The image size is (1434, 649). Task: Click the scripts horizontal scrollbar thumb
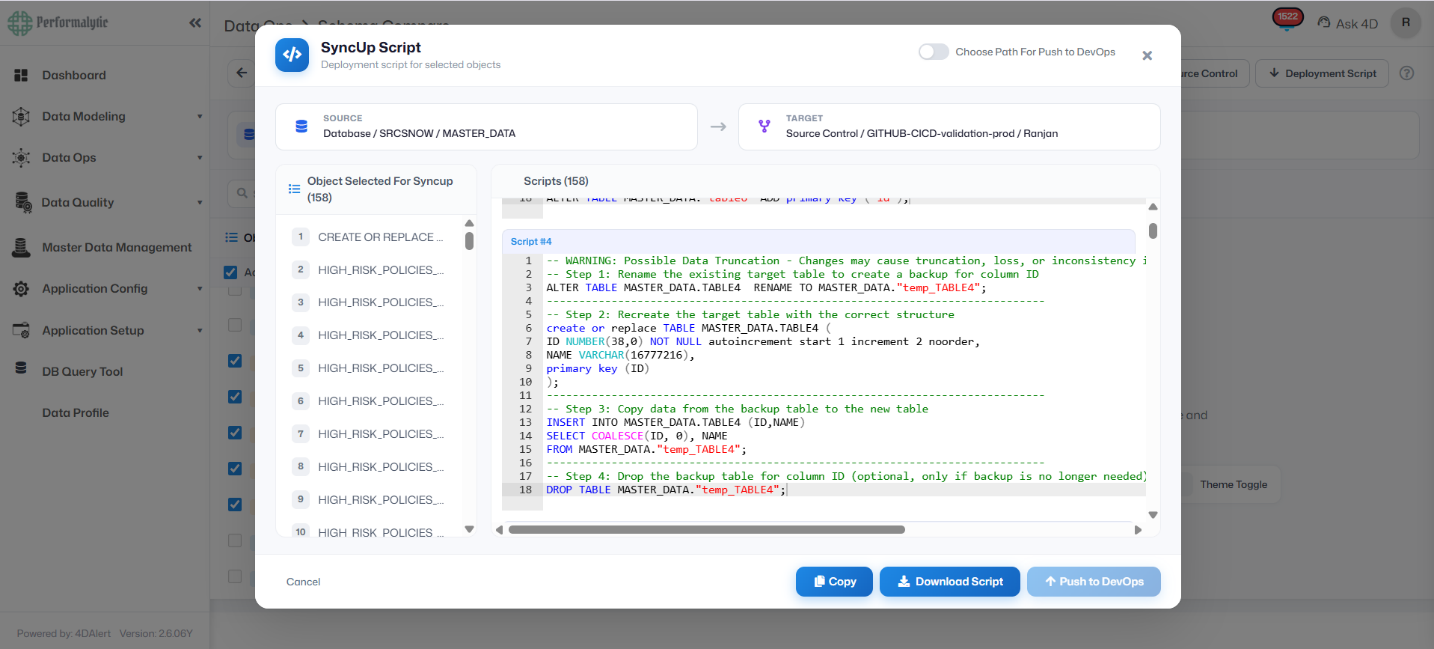pyautogui.click(x=706, y=530)
